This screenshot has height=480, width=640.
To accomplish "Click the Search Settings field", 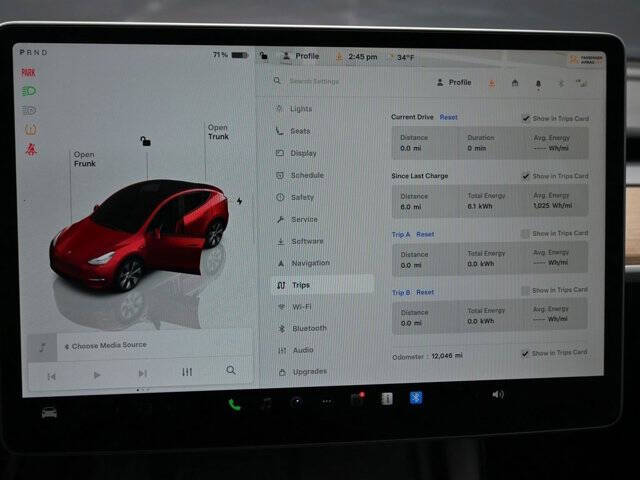I will 314,81.
